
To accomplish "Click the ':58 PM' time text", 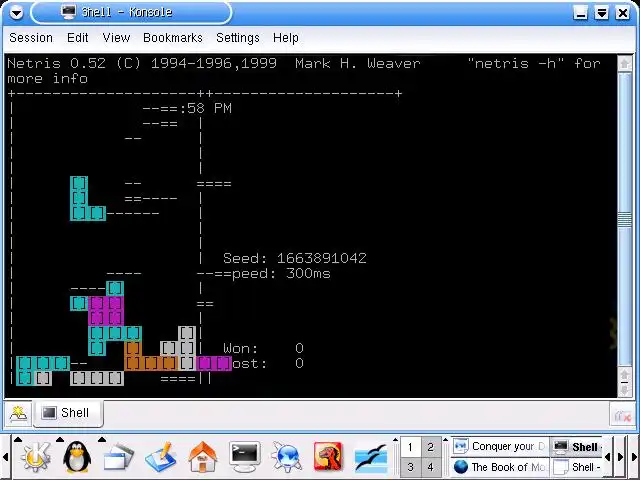I will 205,109.
